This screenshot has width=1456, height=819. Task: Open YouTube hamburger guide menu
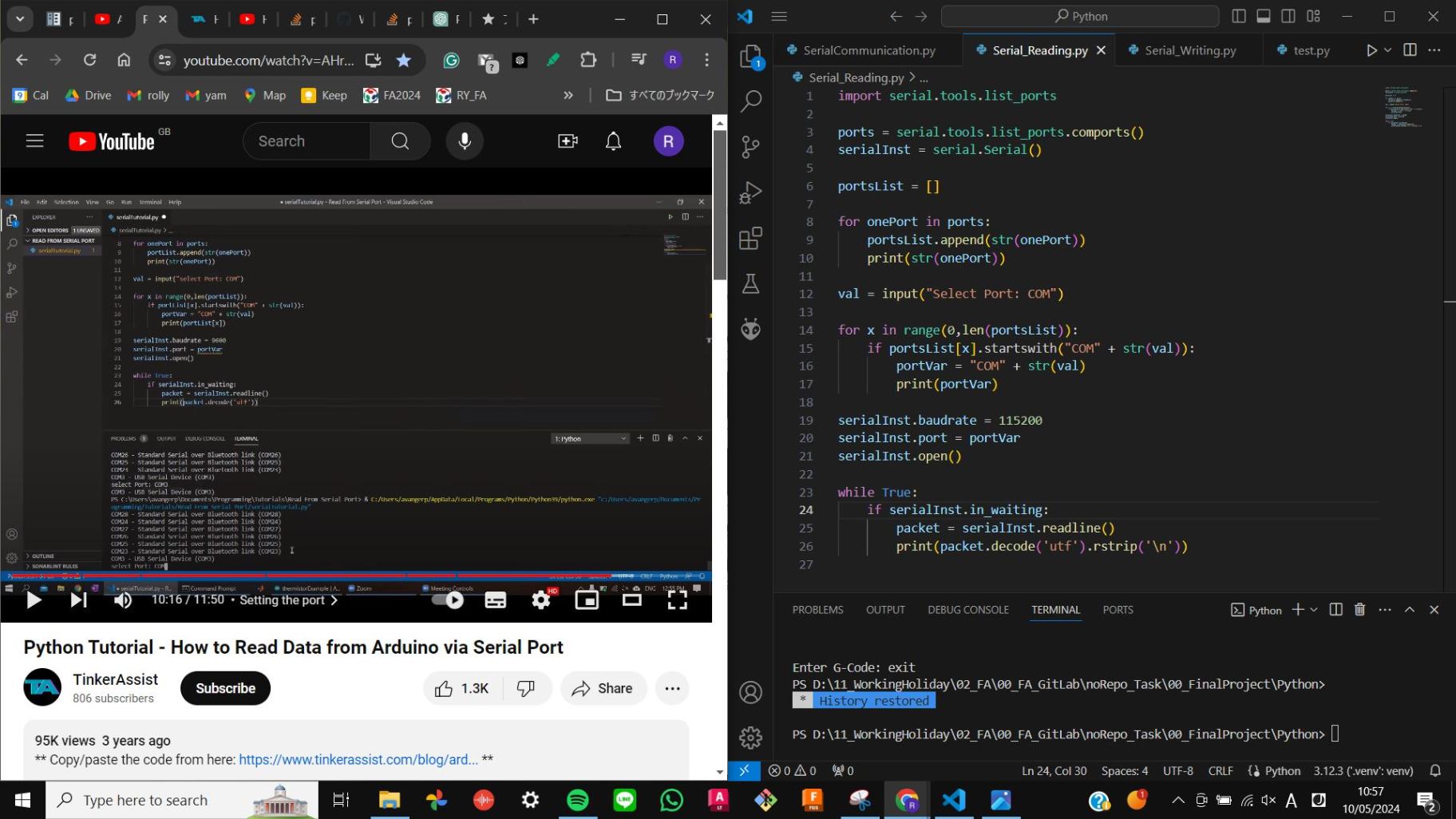click(x=34, y=141)
